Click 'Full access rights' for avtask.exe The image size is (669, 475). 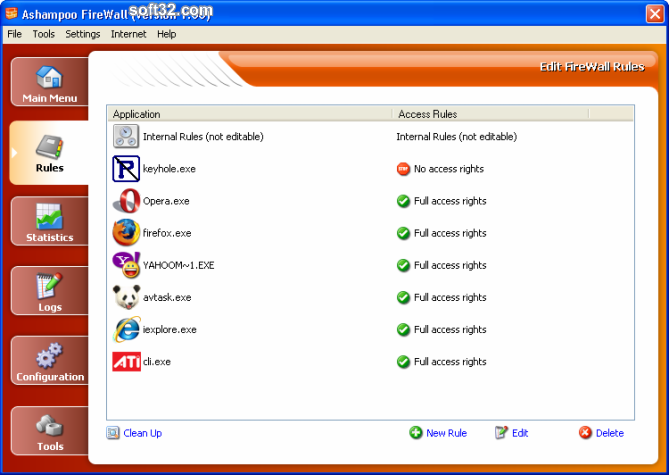click(x=450, y=297)
